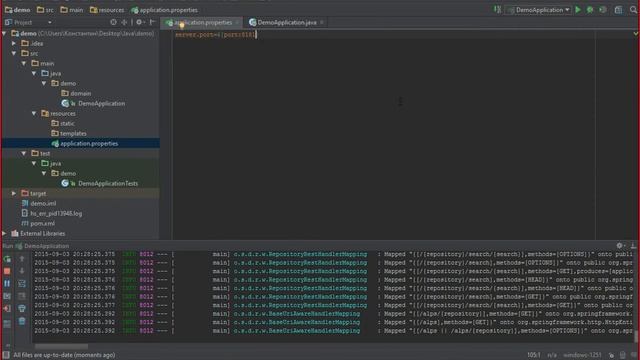This screenshot has width=640, height=360.
Task: Click the exit icon in Run panel
Action: pos(7,309)
